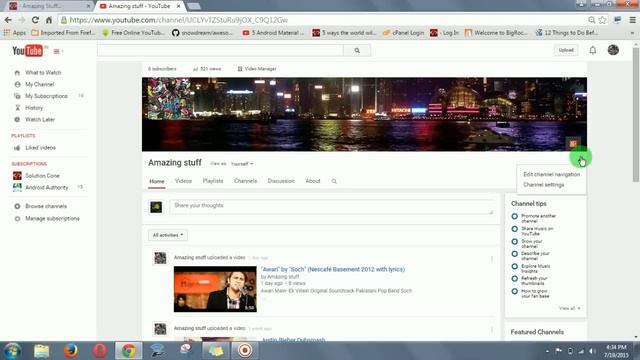Click the channel art edit pencil icon
This screenshot has height=360, width=640.
pos(573,143)
